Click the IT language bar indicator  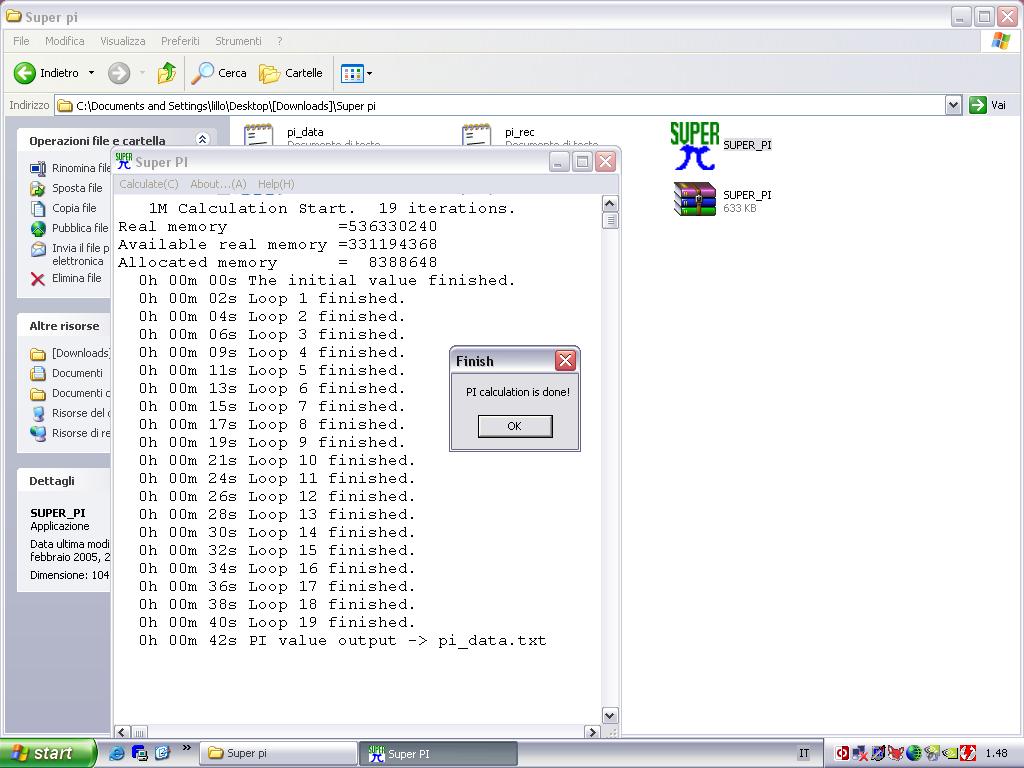pos(804,754)
